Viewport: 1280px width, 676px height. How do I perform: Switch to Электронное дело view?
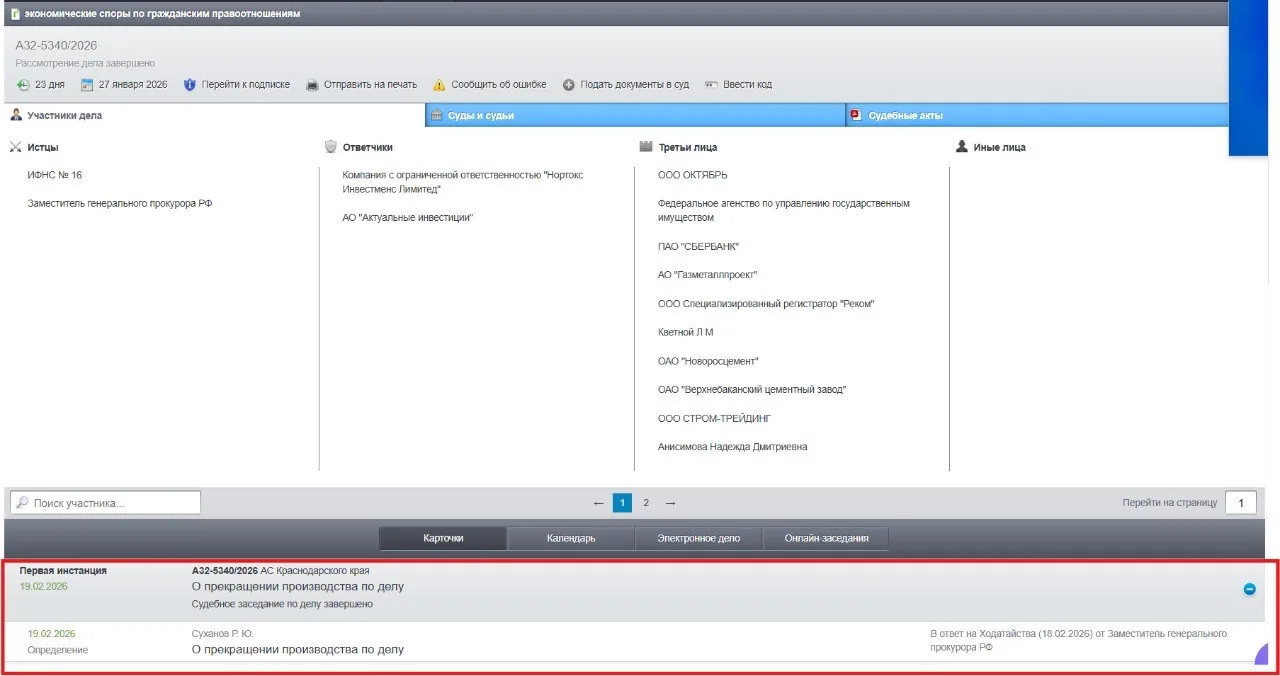pos(698,538)
